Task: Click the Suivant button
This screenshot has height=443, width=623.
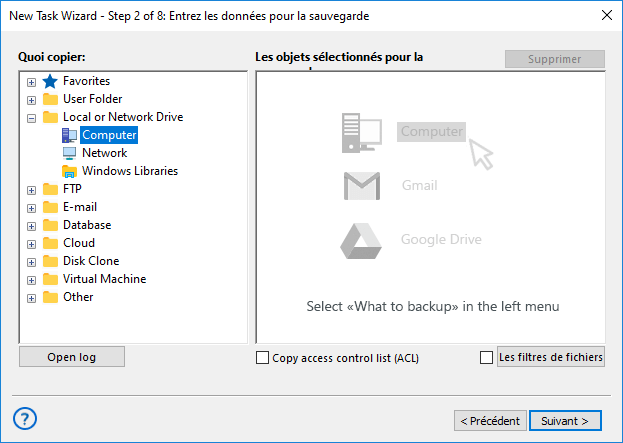Action: tap(565, 420)
